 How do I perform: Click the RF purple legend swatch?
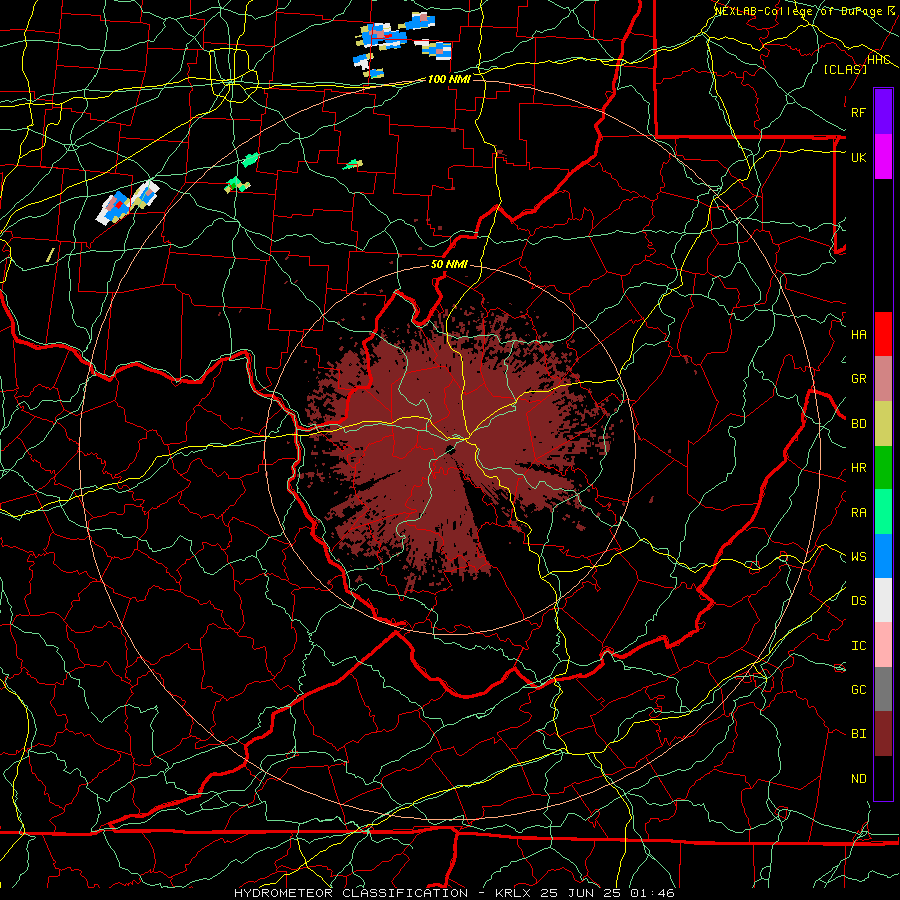coord(883,112)
